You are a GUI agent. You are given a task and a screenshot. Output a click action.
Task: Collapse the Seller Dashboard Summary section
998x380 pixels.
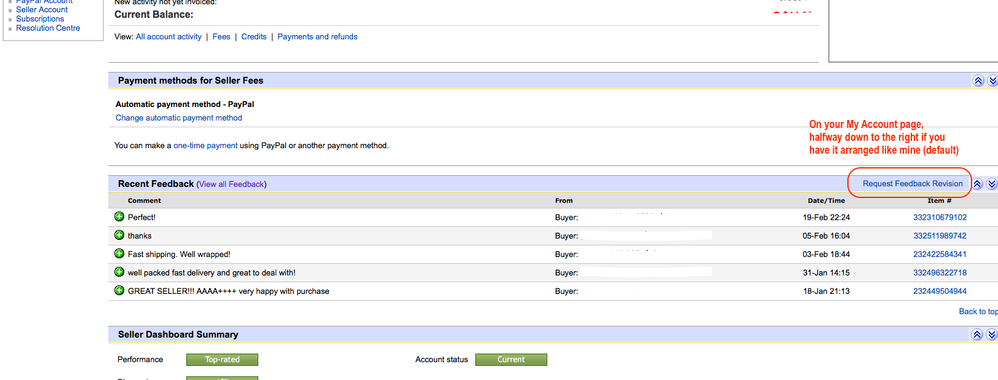coord(978,335)
